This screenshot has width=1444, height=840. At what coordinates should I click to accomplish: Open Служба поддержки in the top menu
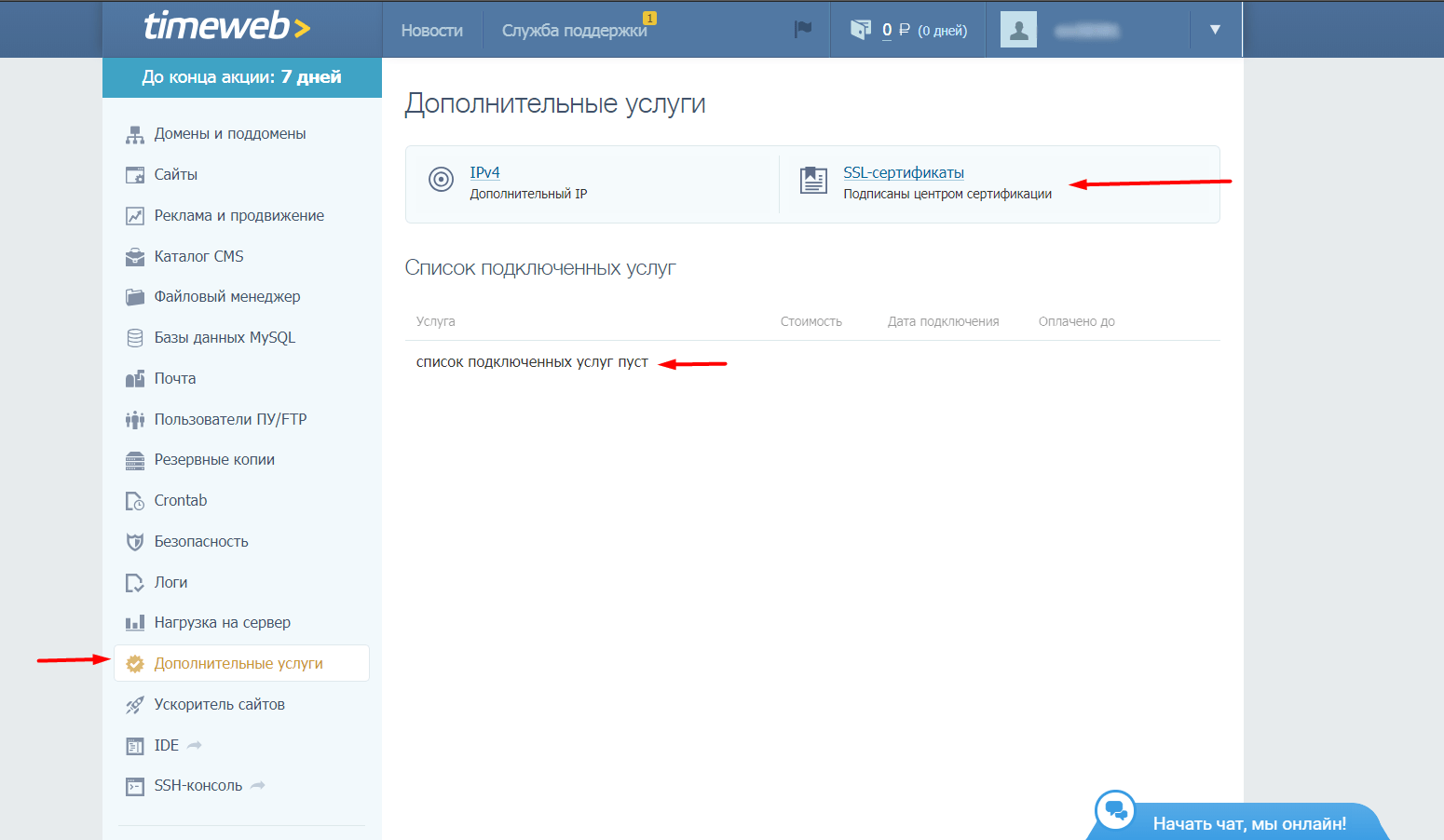coord(574,31)
